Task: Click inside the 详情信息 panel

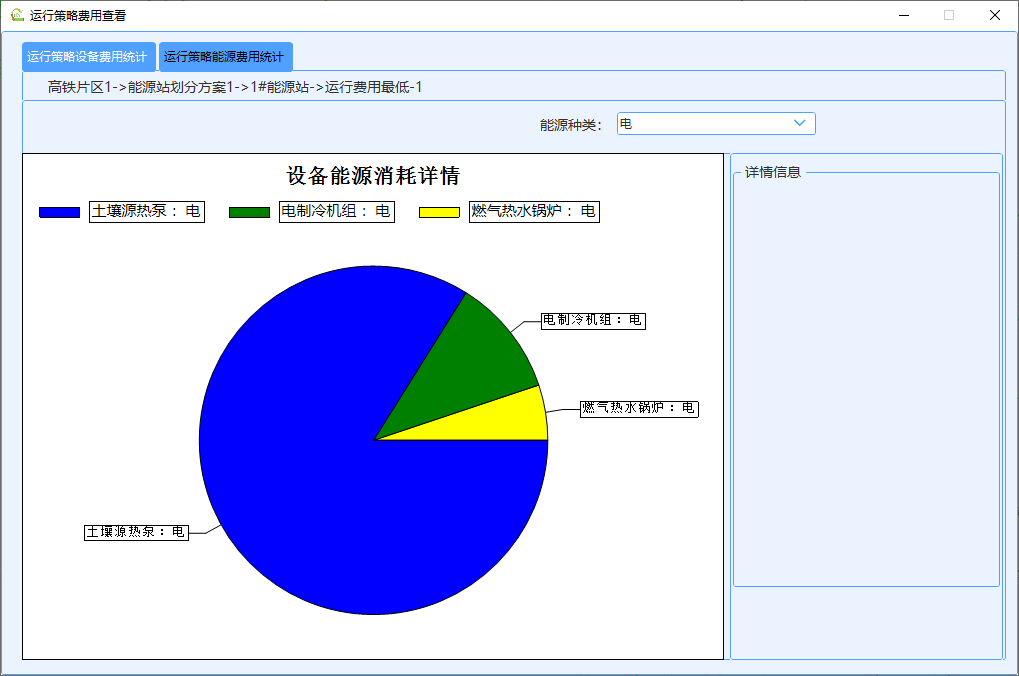Action: (x=865, y=380)
